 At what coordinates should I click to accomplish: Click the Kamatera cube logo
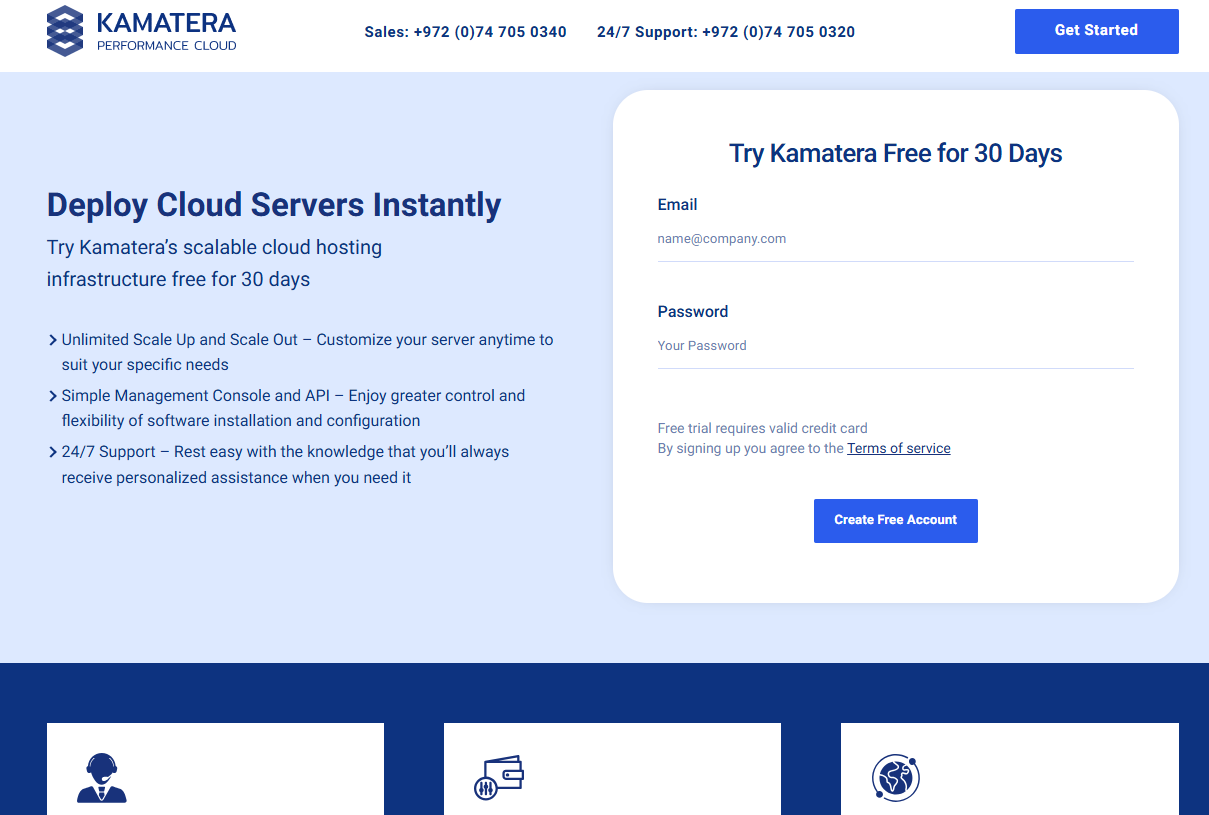65,31
